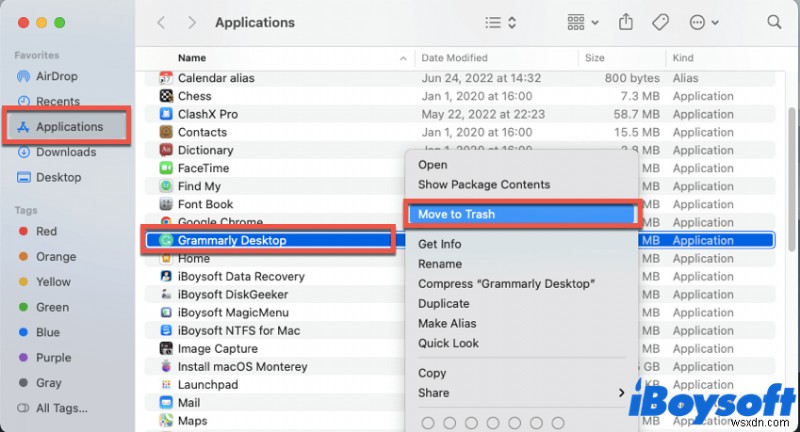Open the group-by grid dropdown
Viewport: 800px width, 432px height.
[583, 22]
